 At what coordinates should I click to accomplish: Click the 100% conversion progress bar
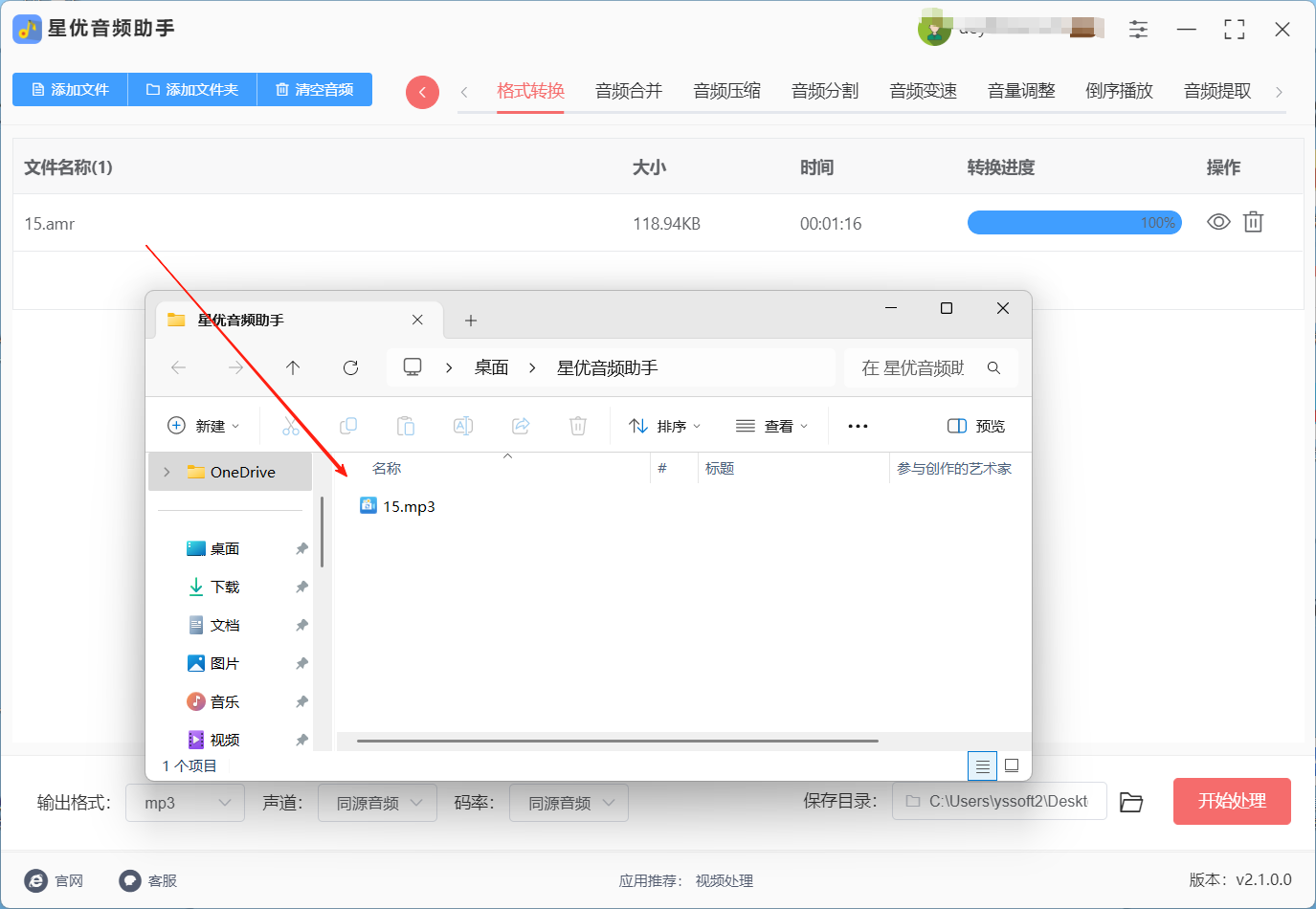[1075, 223]
